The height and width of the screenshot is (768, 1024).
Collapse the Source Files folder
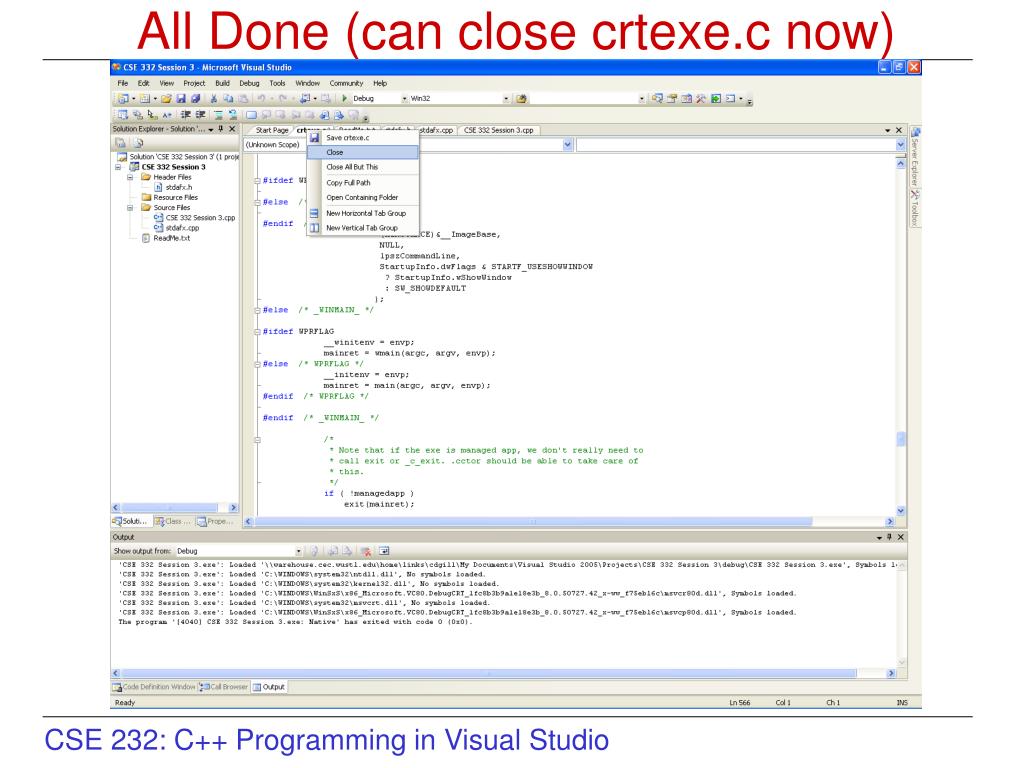point(130,208)
